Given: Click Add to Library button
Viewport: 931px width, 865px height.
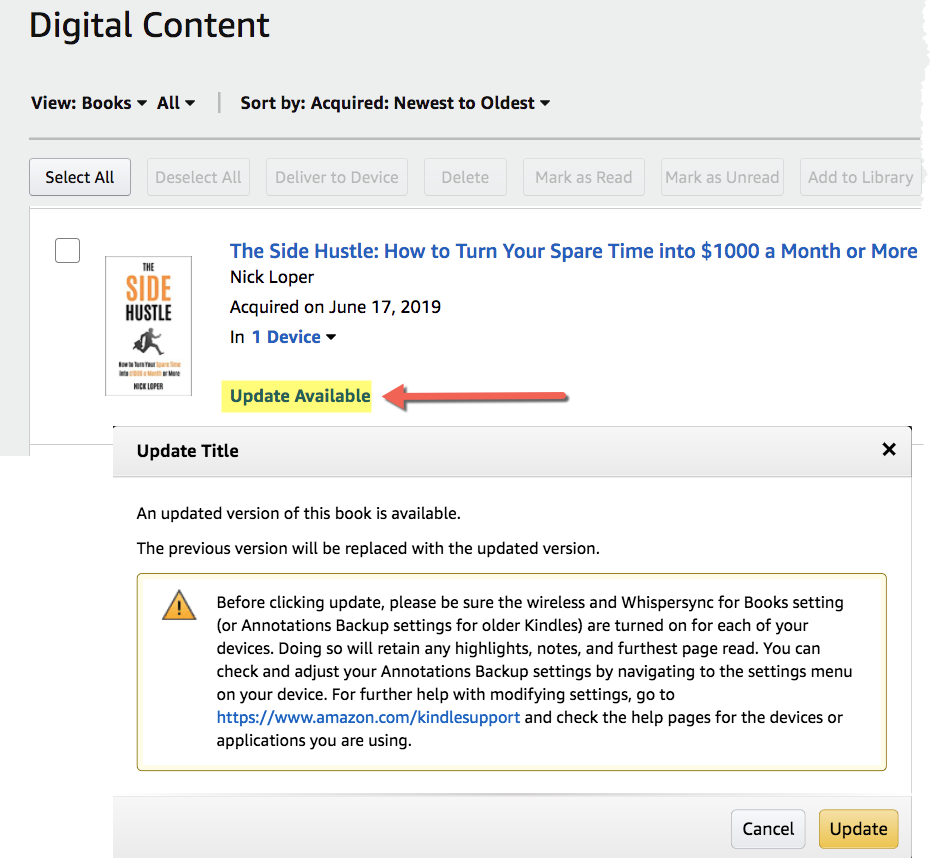Looking at the screenshot, I should pyautogui.click(x=860, y=177).
